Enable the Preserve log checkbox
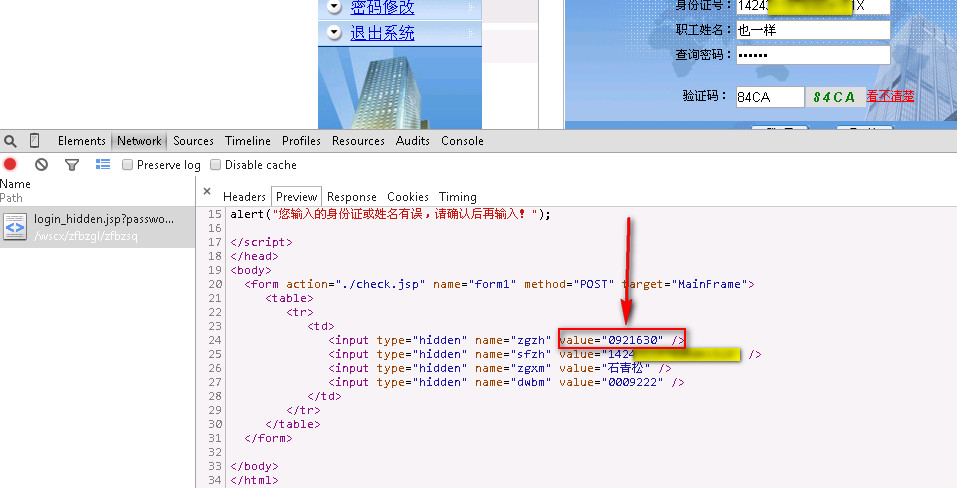 (x=128, y=165)
